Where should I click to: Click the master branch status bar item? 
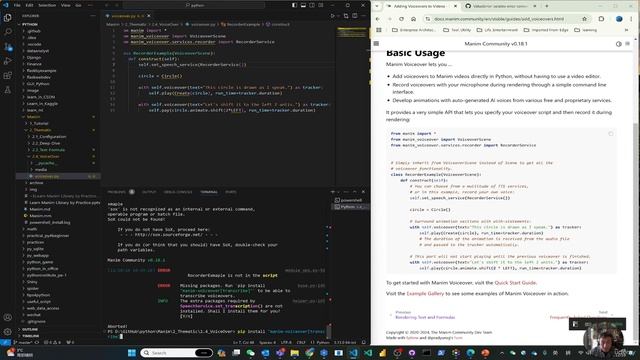click(x=24, y=342)
